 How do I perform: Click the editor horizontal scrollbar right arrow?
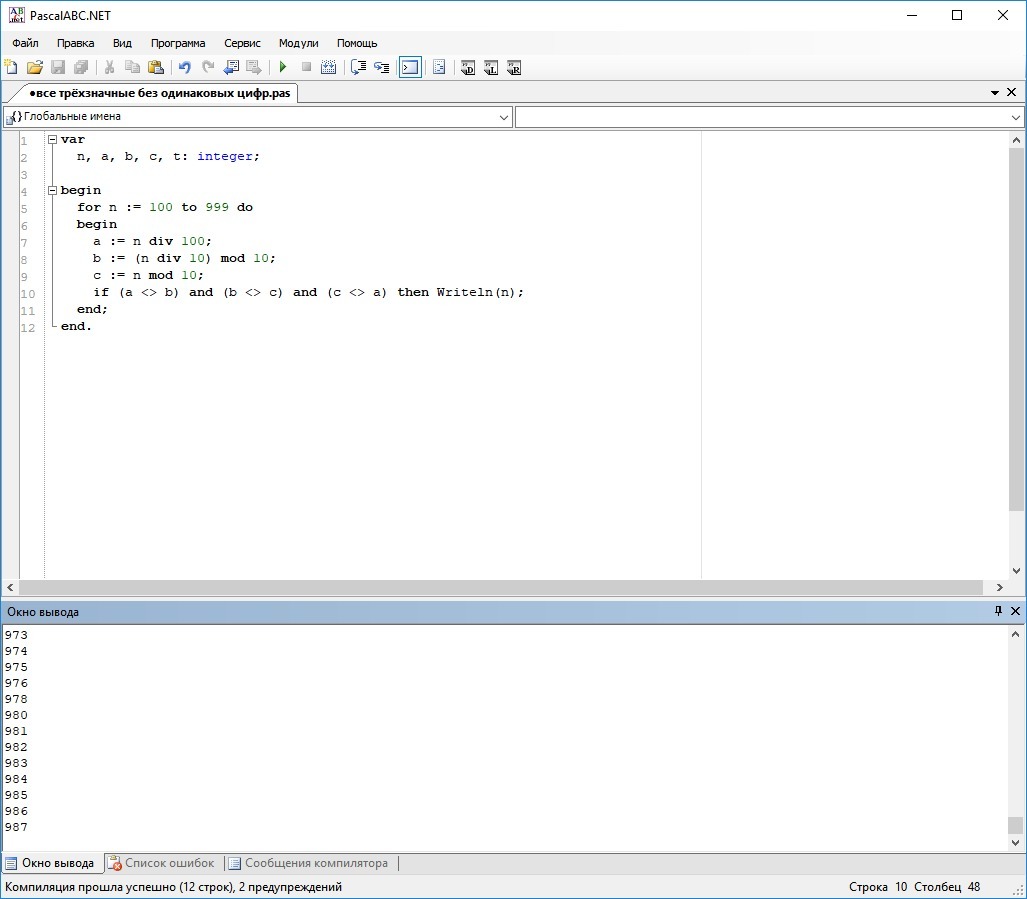tap(999, 587)
